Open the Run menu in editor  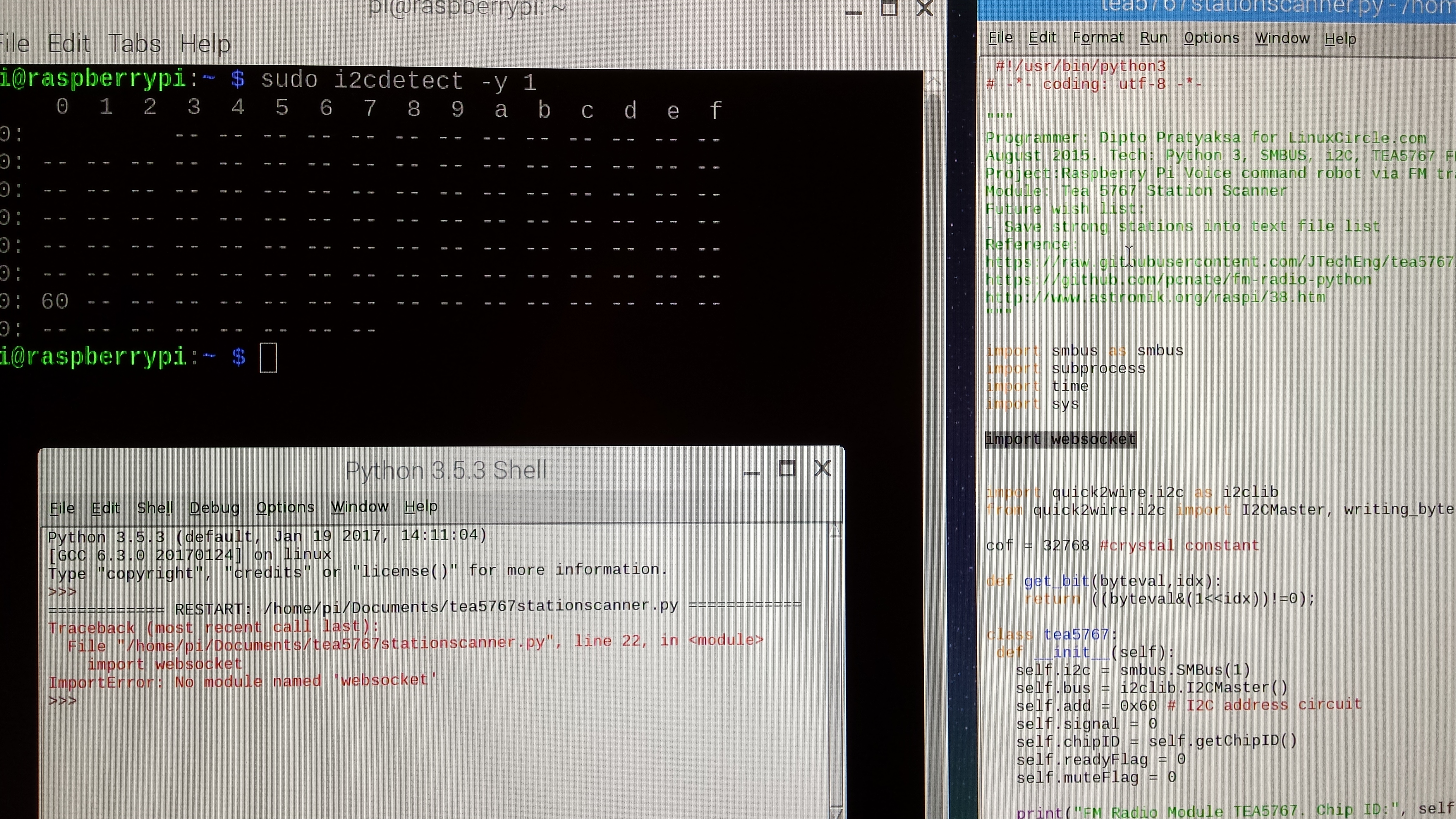click(1154, 38)
